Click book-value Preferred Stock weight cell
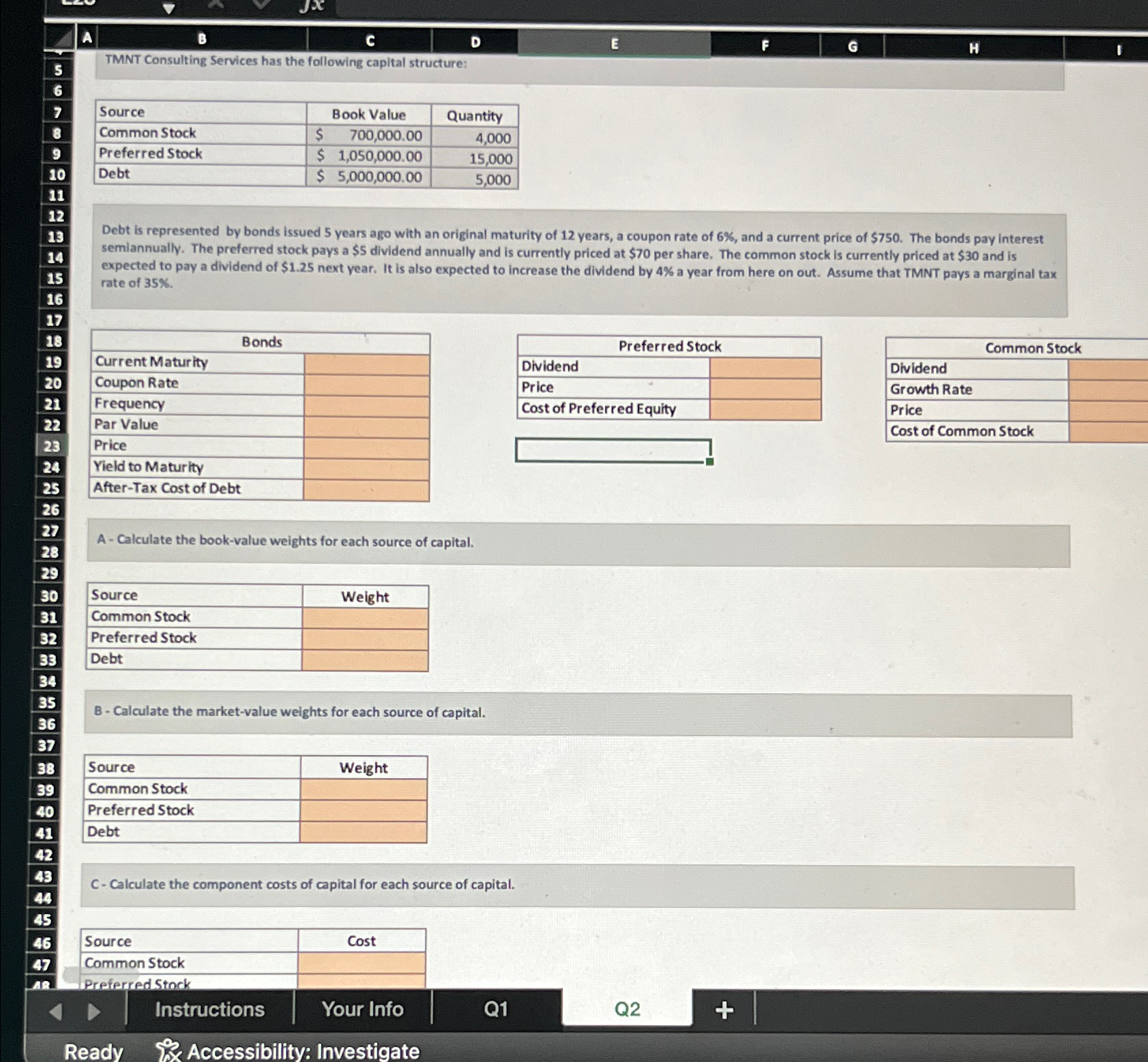1148x1062 pixels. [365, 640]
